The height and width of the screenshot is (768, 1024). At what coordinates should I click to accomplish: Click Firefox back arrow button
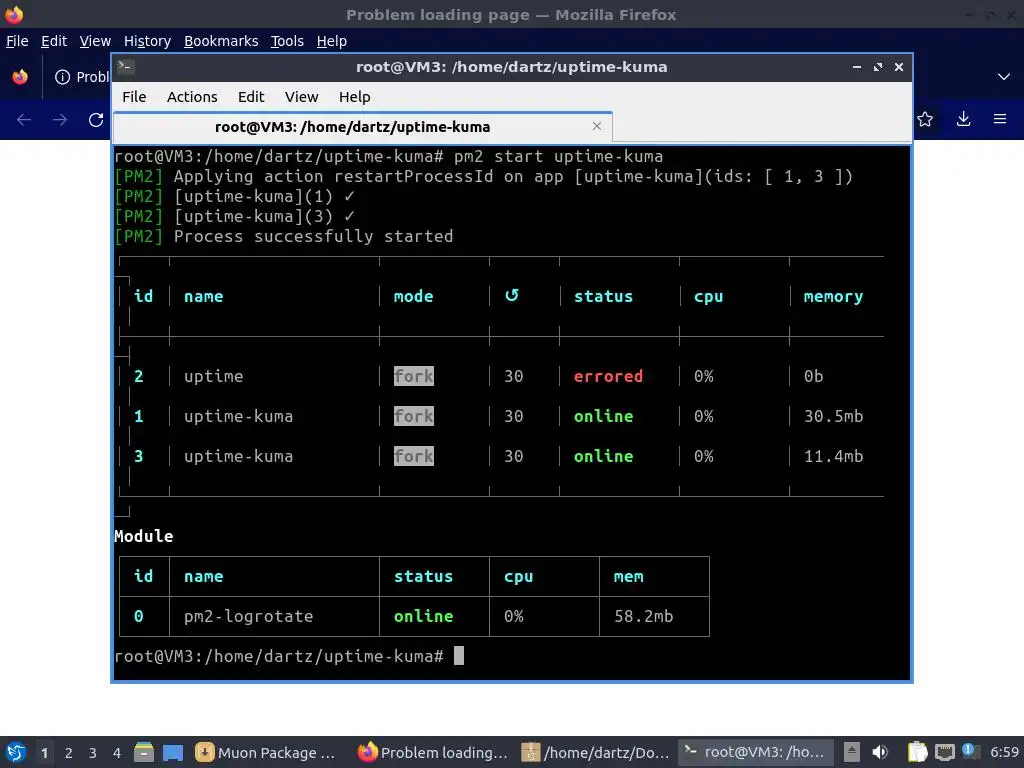coord(24,120)
